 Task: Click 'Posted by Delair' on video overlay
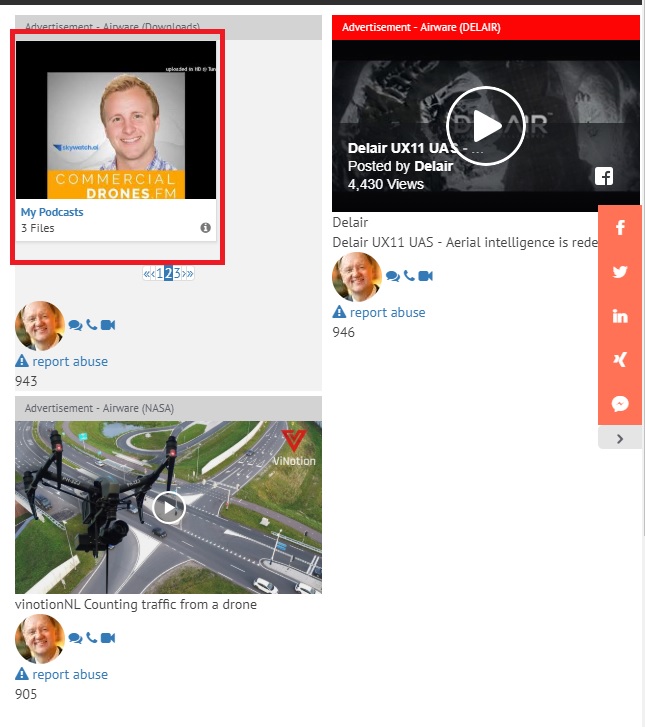400,166
